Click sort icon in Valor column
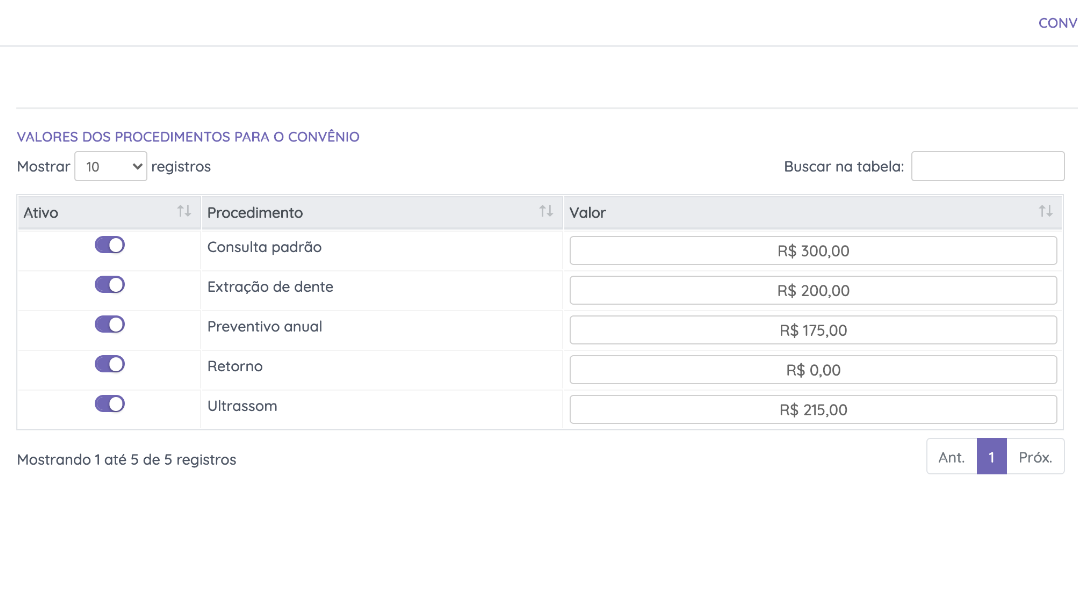The image size is (1078, 608). click(1045, 211)
